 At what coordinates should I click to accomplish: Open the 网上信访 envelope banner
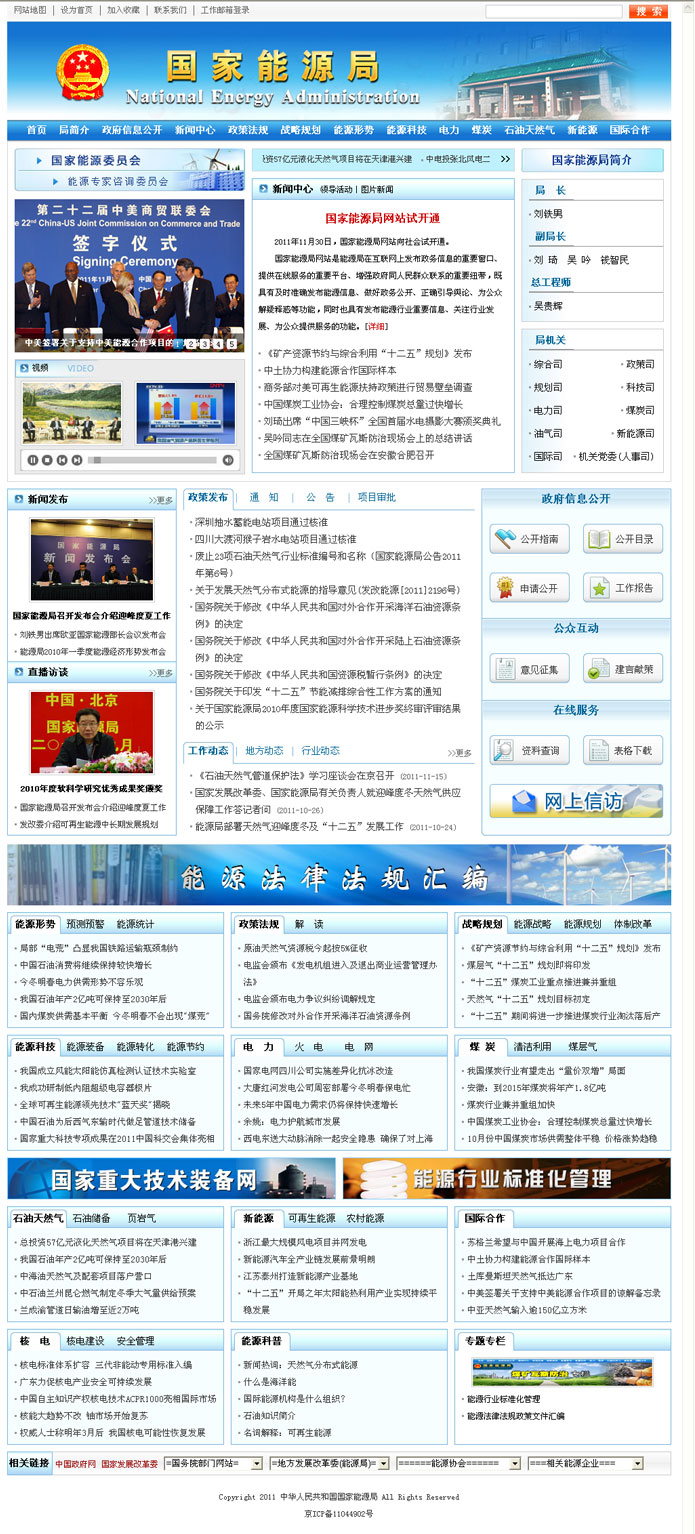[576, 801]
